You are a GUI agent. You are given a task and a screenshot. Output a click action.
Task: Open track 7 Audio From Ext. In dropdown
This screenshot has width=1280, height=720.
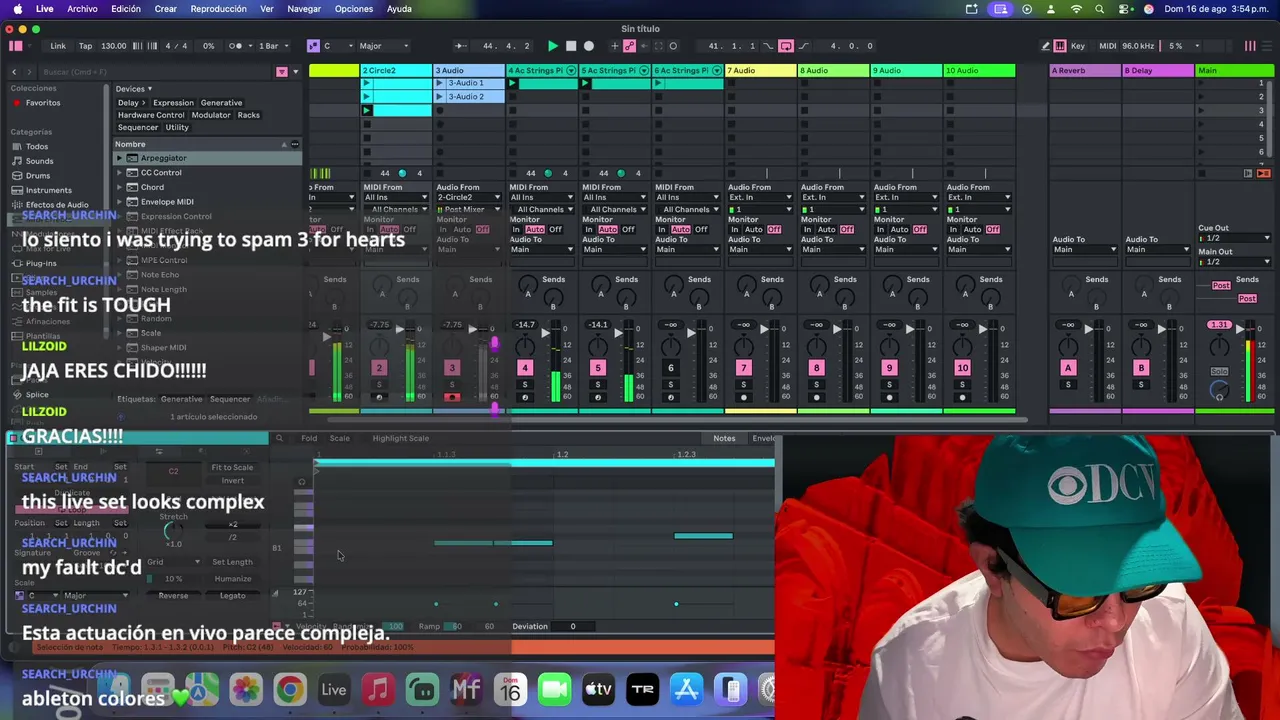click(x=761, y=198)
